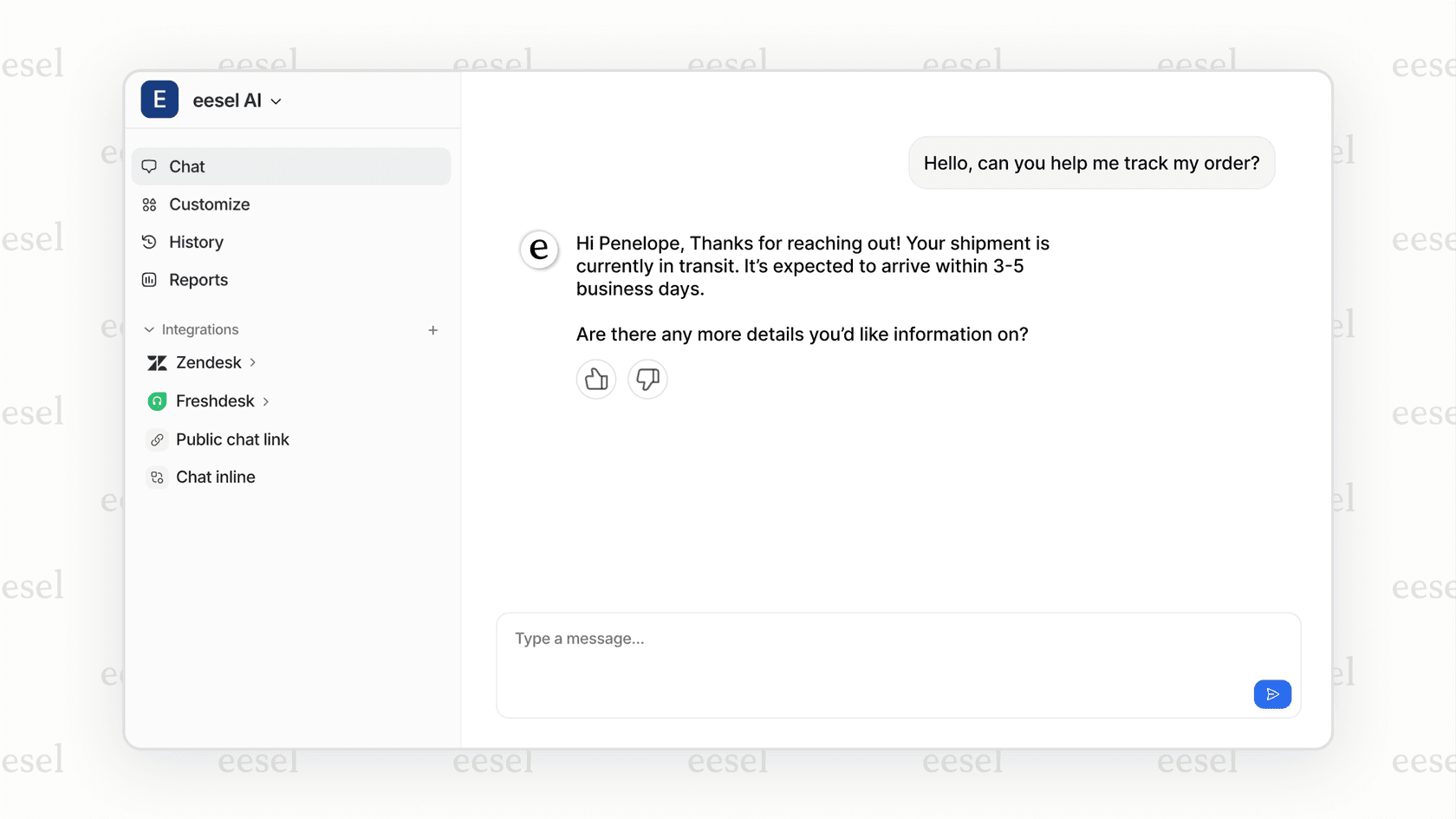The width and height of the screenshot is (1456, 819).
Task: Open conversation History
Action: [x=196, y=242]
